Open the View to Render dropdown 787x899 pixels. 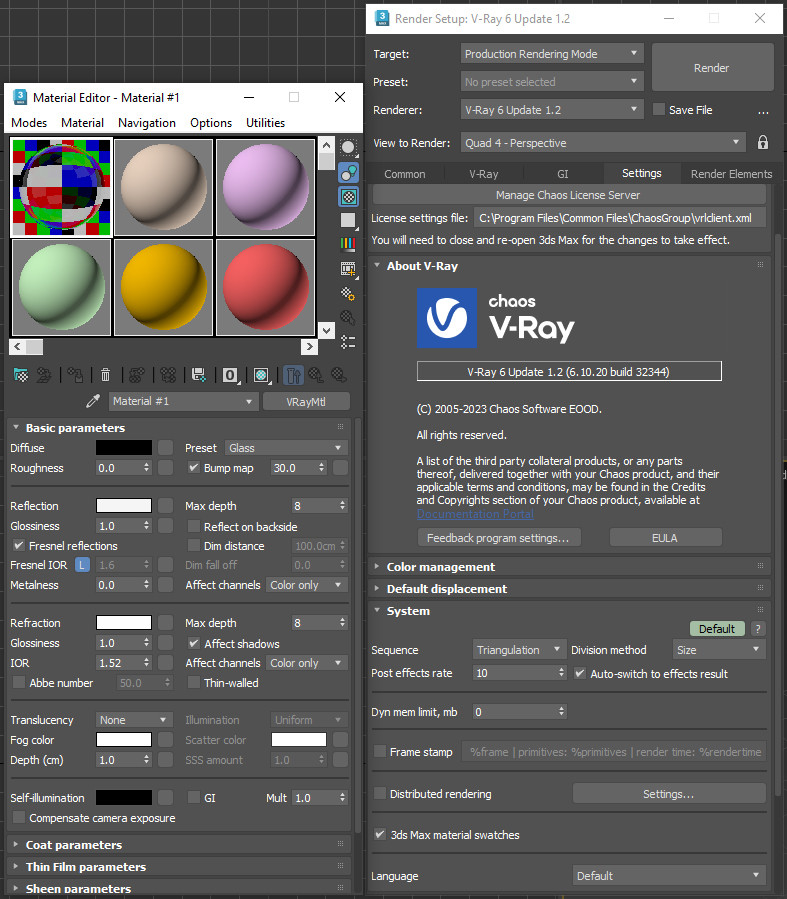603,143
